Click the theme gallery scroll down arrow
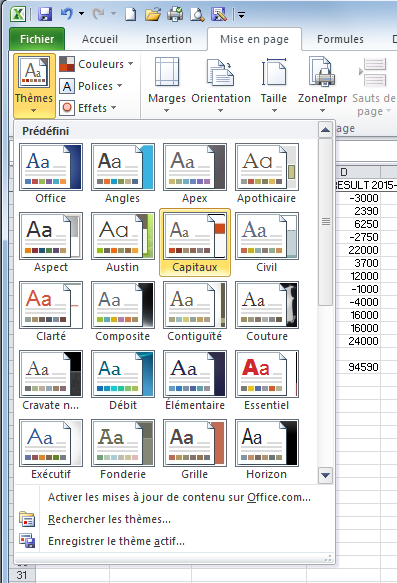 326,475
